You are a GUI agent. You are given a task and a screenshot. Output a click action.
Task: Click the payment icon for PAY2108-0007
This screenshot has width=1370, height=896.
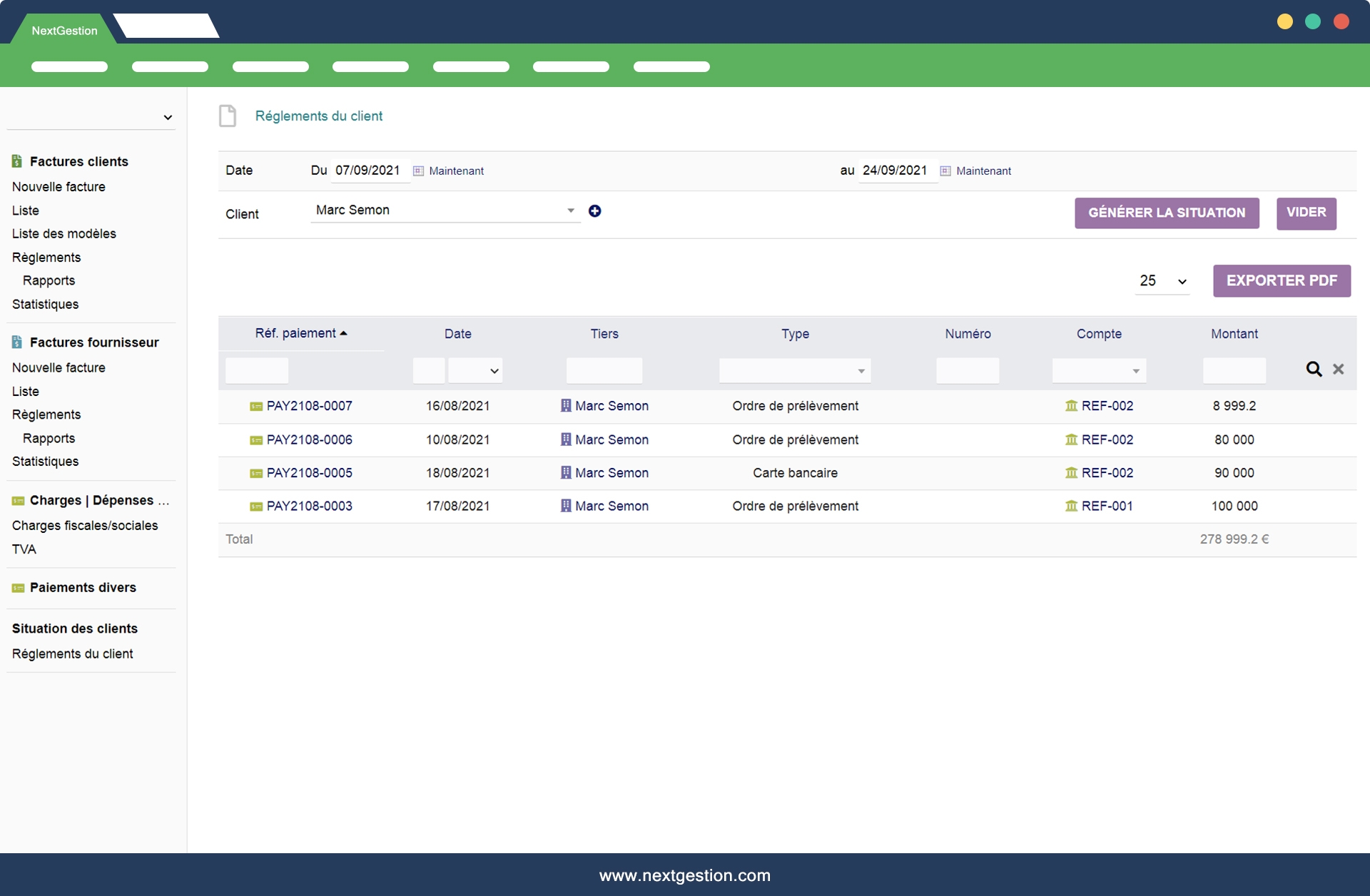coord(255,407)
